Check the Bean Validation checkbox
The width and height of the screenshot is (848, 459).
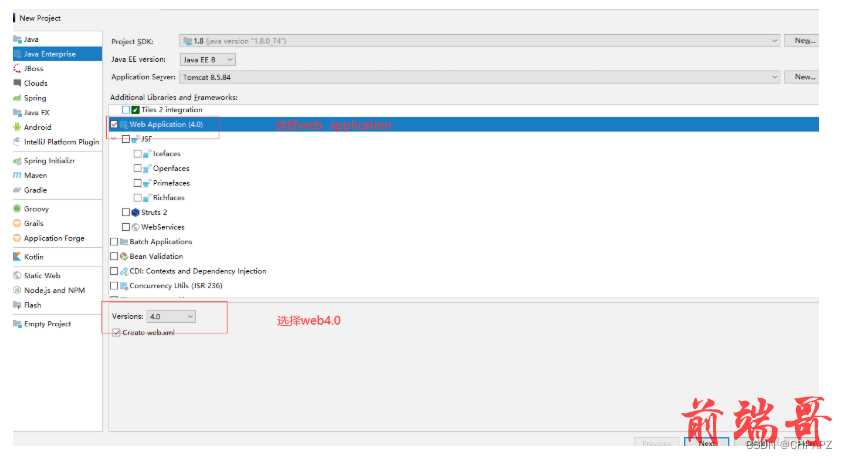[114, 256]
